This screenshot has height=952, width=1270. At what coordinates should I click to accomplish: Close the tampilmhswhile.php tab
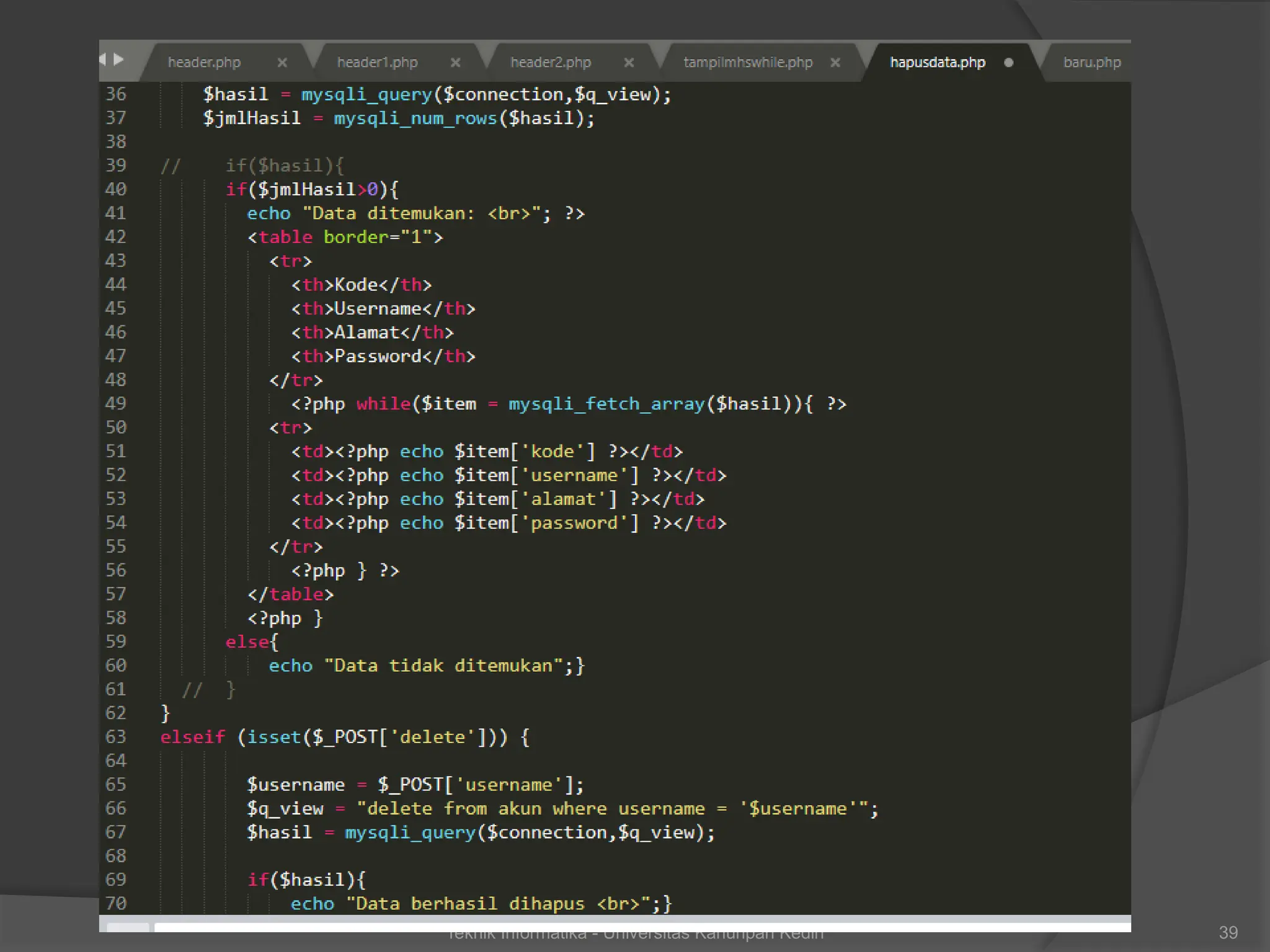[835, 63]
